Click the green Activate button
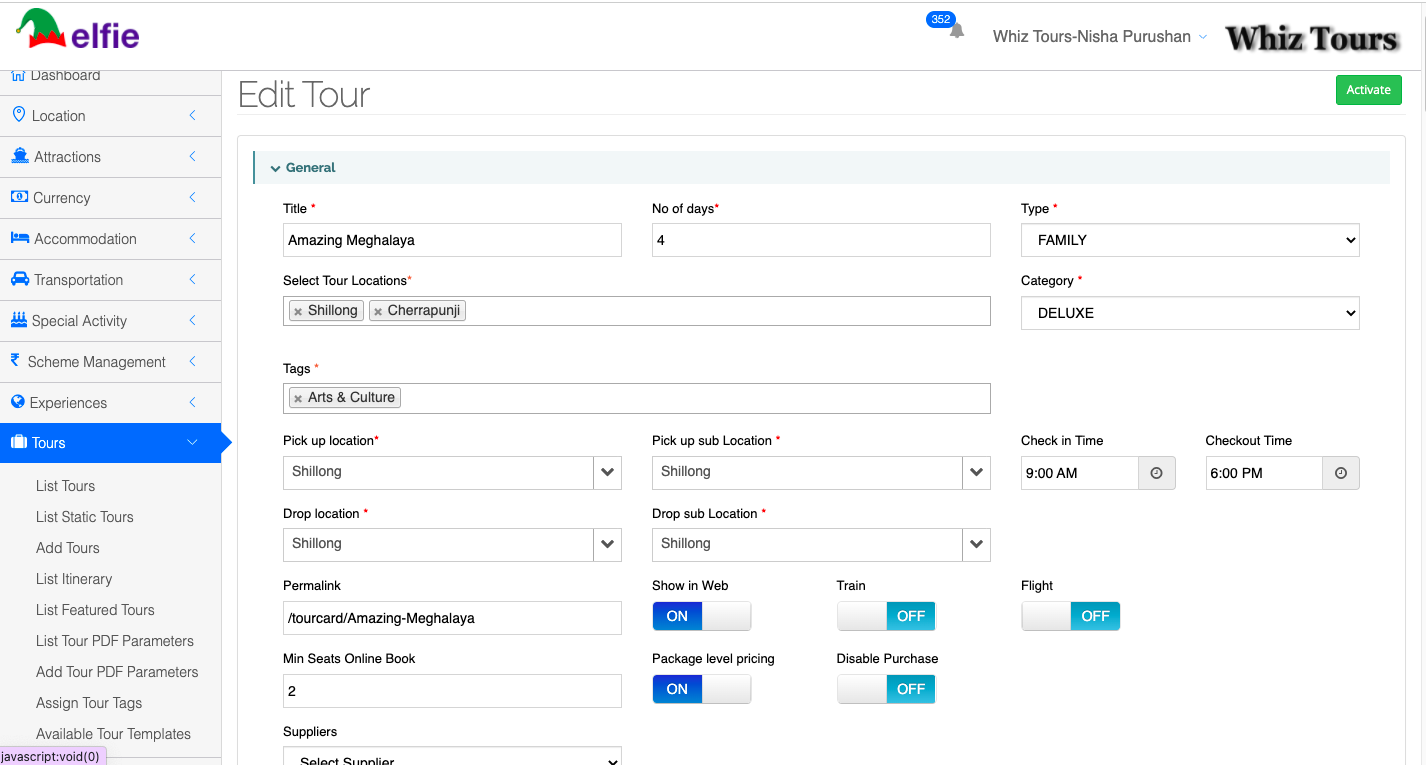The image size is (1426, 765). tap(1368, 90)
